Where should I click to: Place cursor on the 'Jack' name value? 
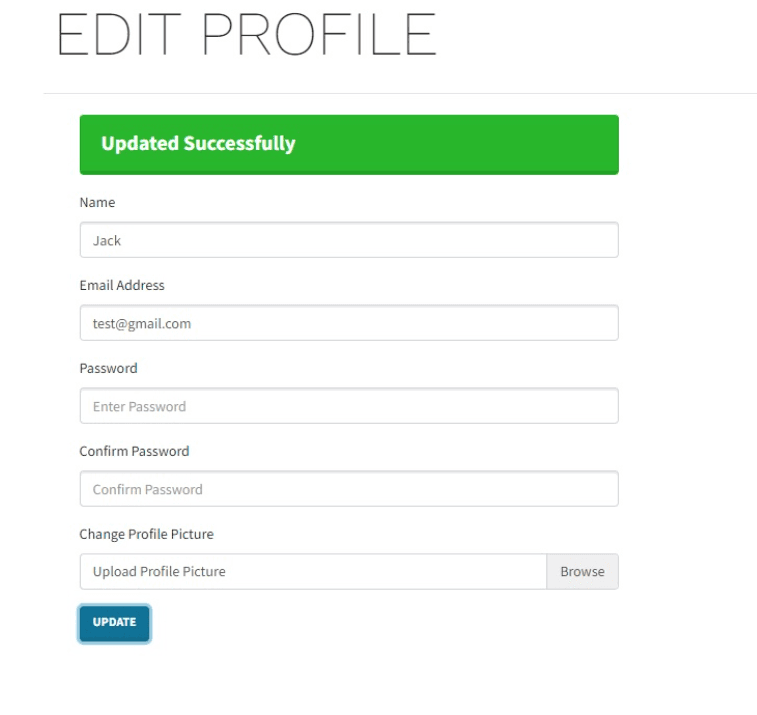tap(107, 240)
